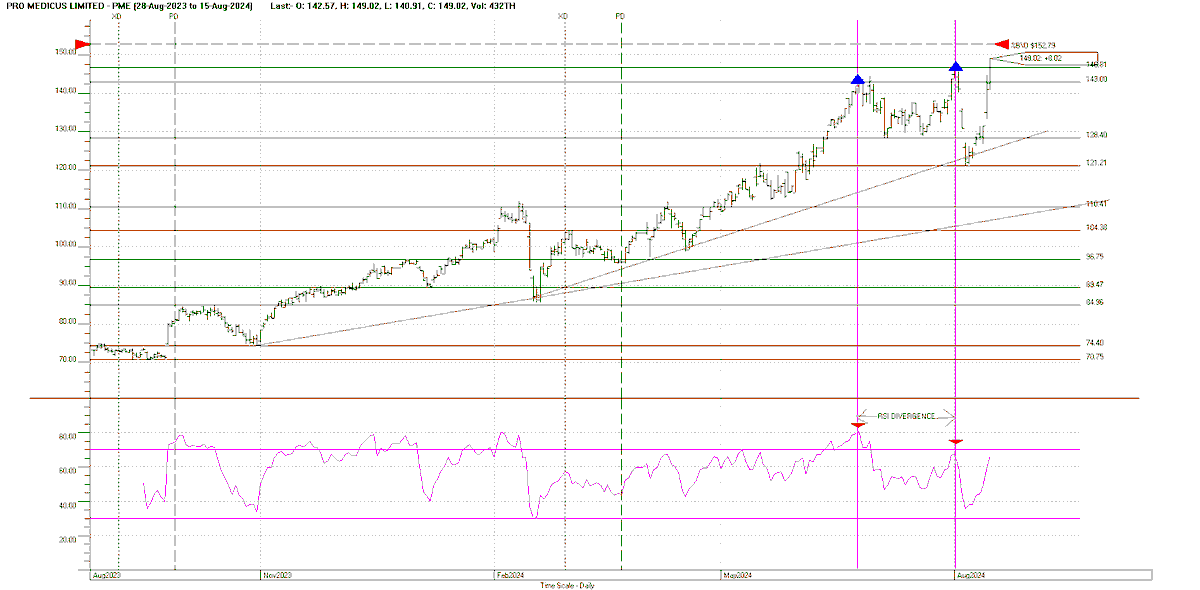1200x590 pixels.
Task: Select the 70.75 level label
Action: pyautogui.click(x=1095, y=357)
